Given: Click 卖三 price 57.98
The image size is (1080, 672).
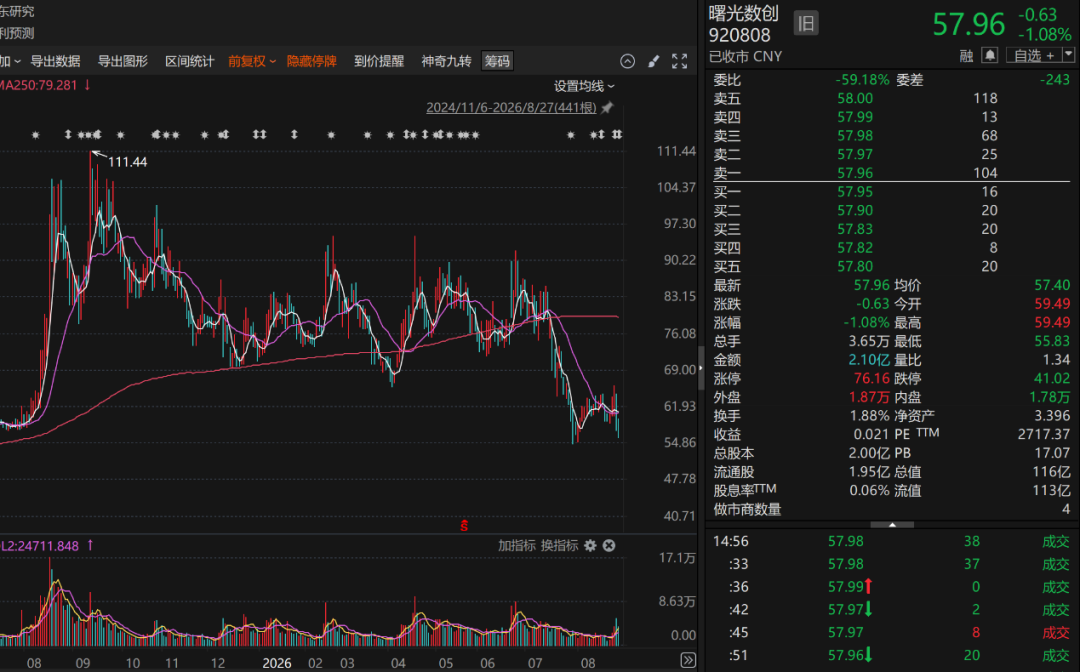Looking at the screenshot, I should (x=855, y=136).
